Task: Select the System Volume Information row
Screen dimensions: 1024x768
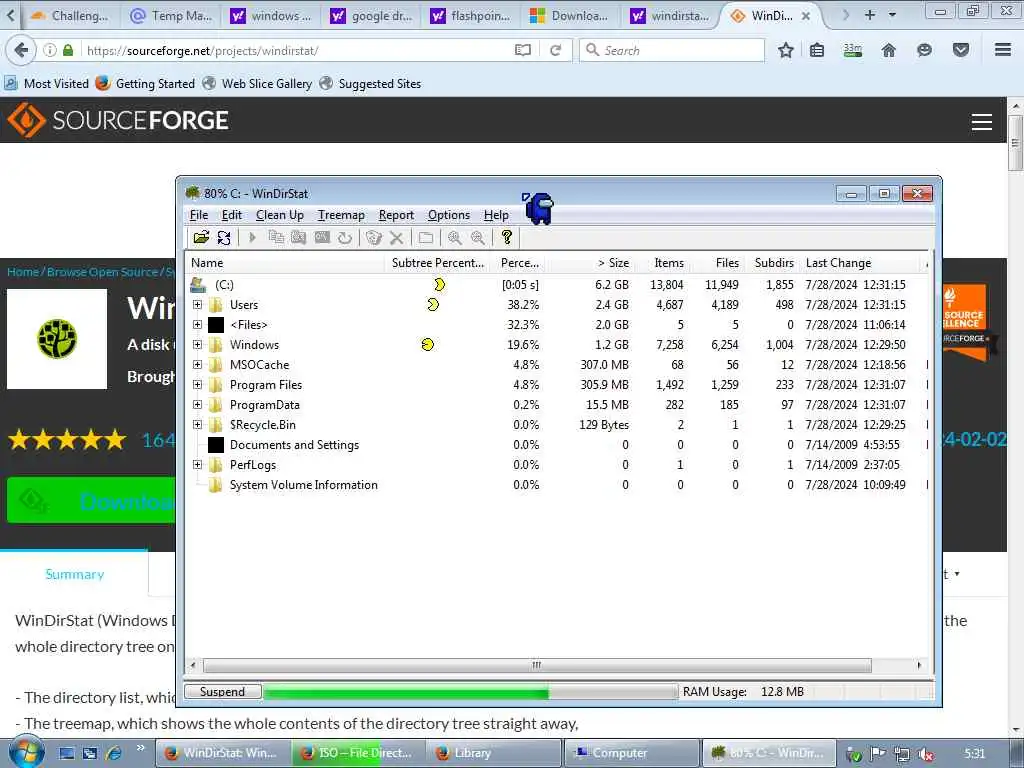Action: [557, 485]
